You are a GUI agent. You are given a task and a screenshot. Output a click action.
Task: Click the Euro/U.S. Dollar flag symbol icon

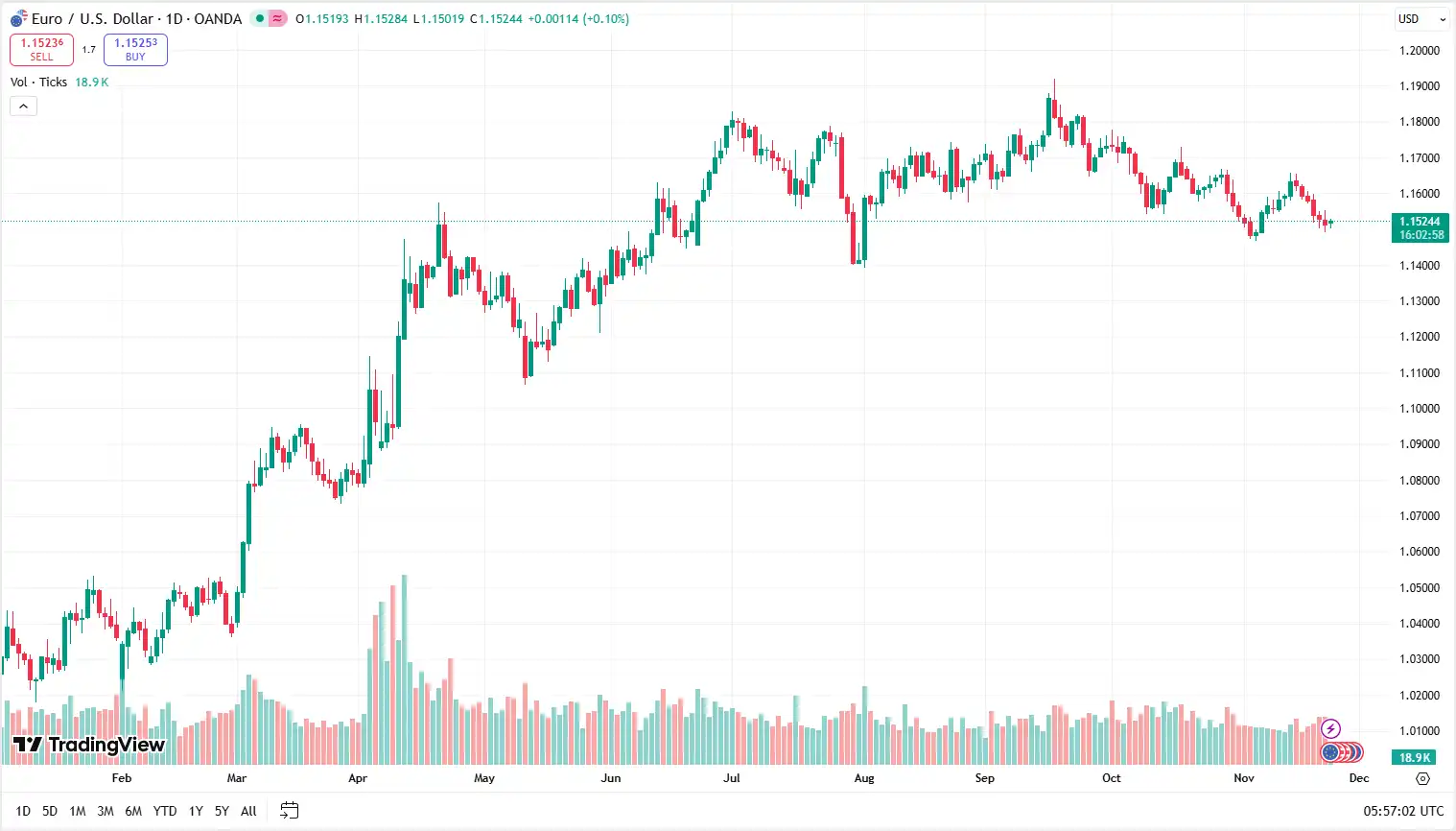point(14,17)
